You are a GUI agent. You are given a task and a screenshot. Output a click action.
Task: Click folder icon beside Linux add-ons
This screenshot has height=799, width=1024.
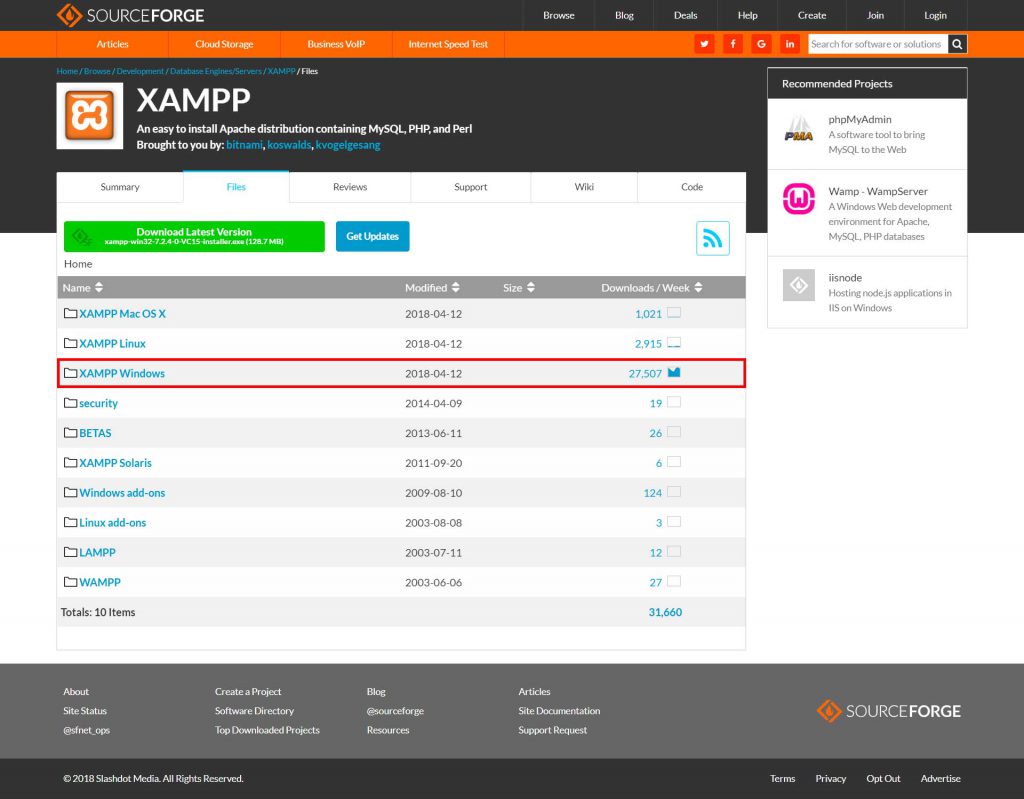coord(71,522)
